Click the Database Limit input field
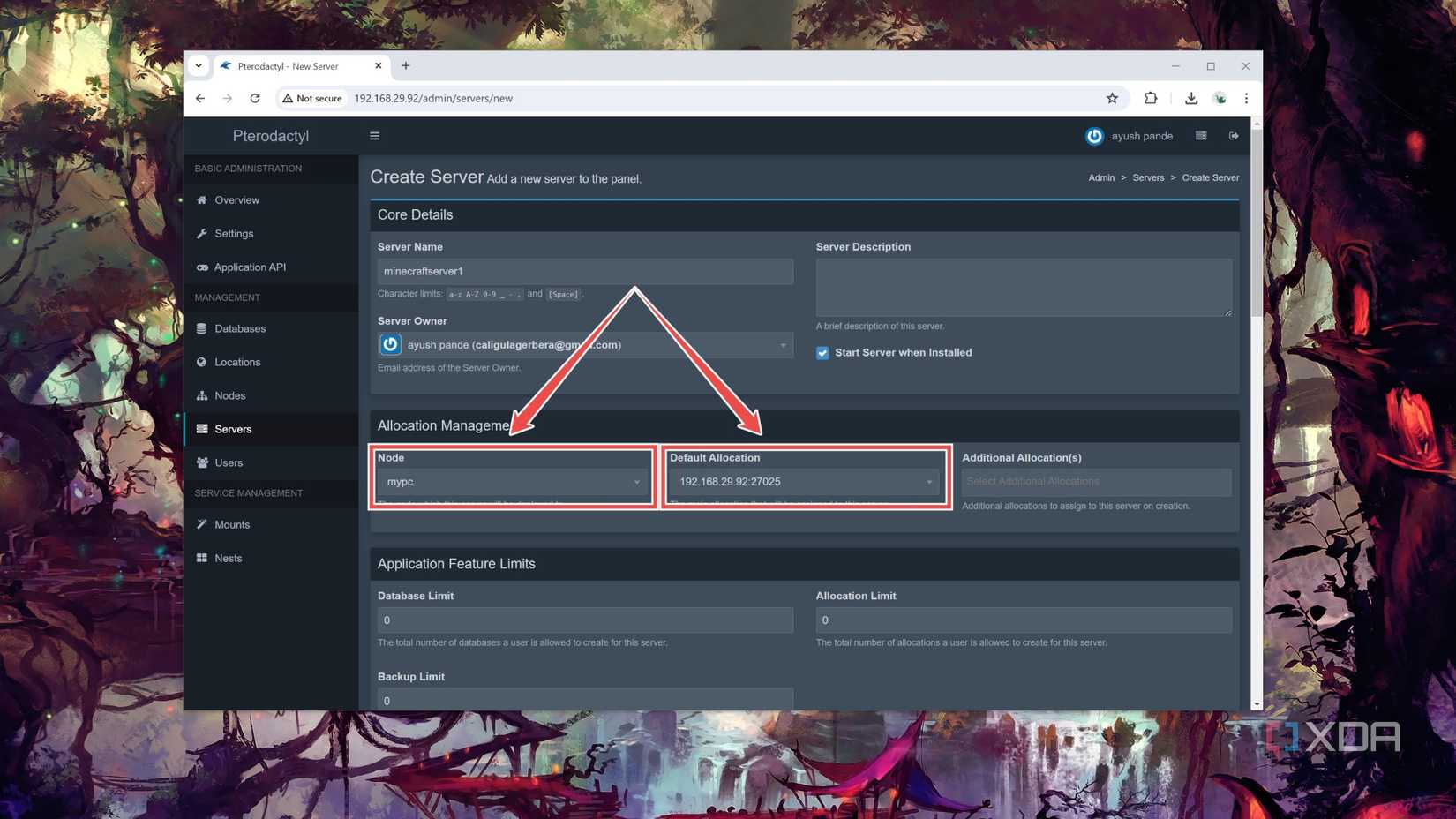This screenshot has height=819, width=1456. pos(585,620)
